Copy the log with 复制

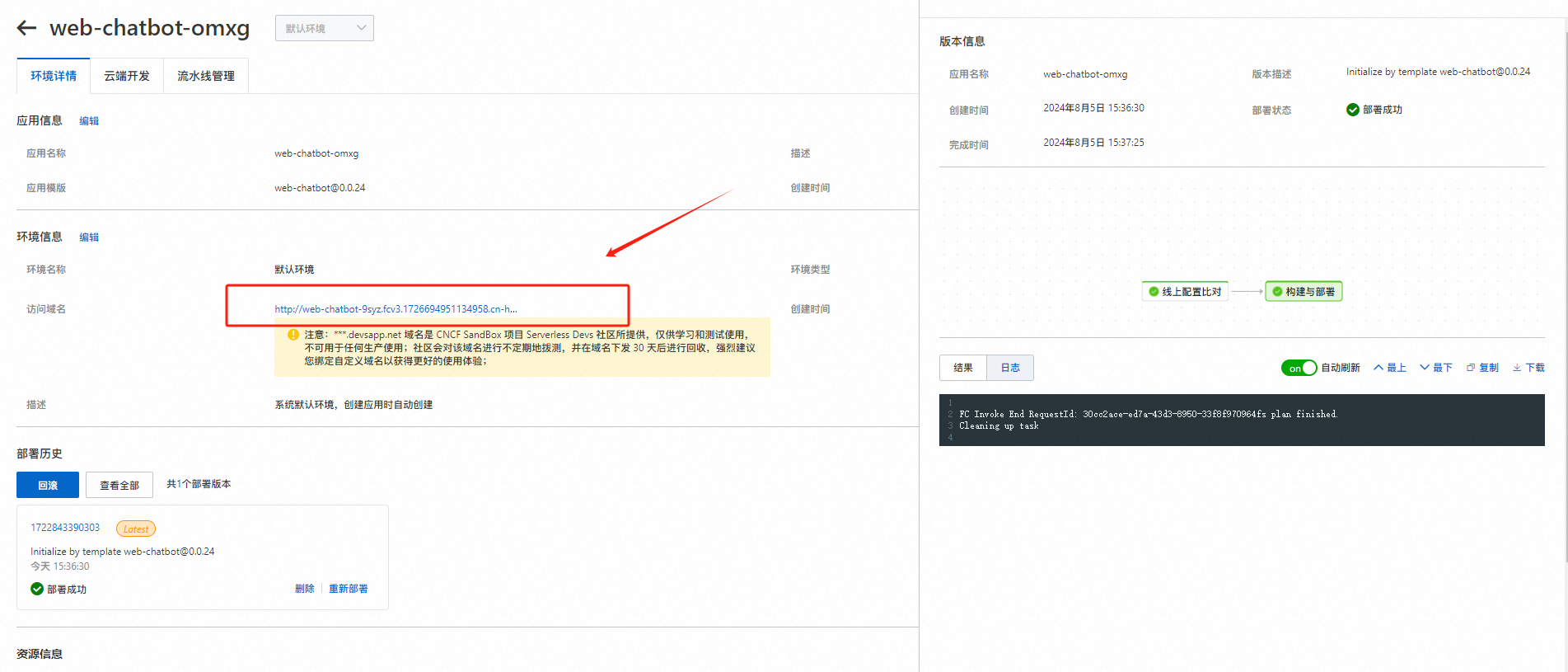pos(1482,368)
